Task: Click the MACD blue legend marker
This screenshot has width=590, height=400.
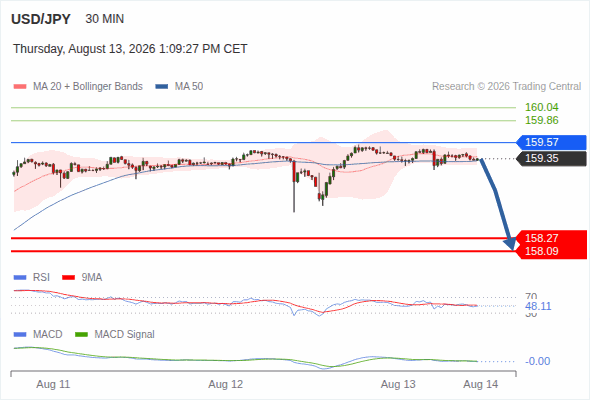Action: click(x=20, y=335)
